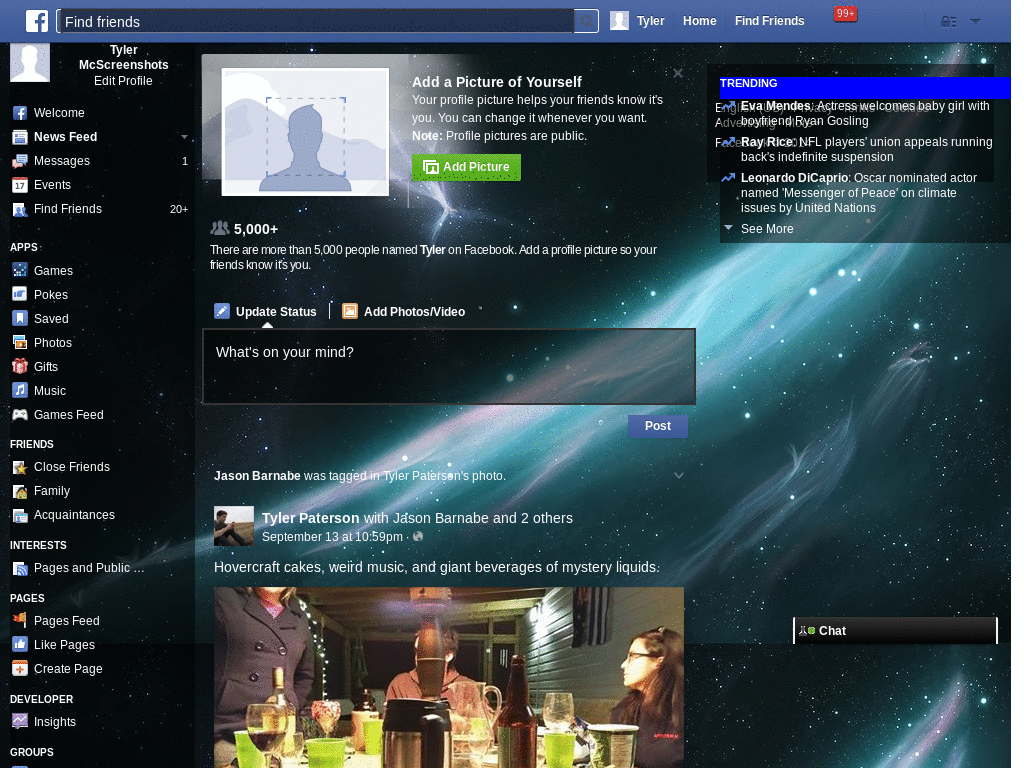
Task: Open the Chat bar
Action: coord(895,631)
